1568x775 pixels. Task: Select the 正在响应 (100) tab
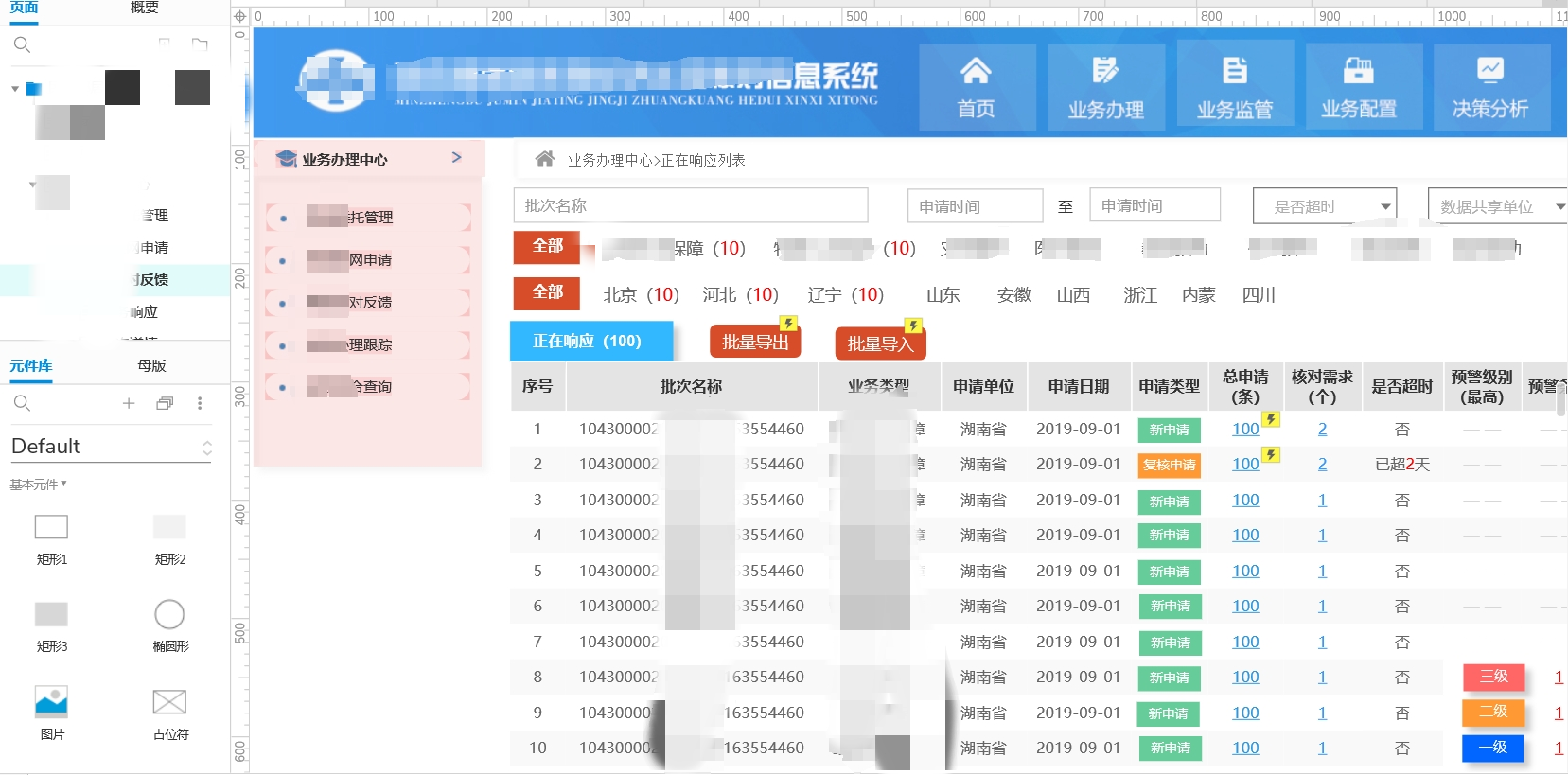point(591,341)
